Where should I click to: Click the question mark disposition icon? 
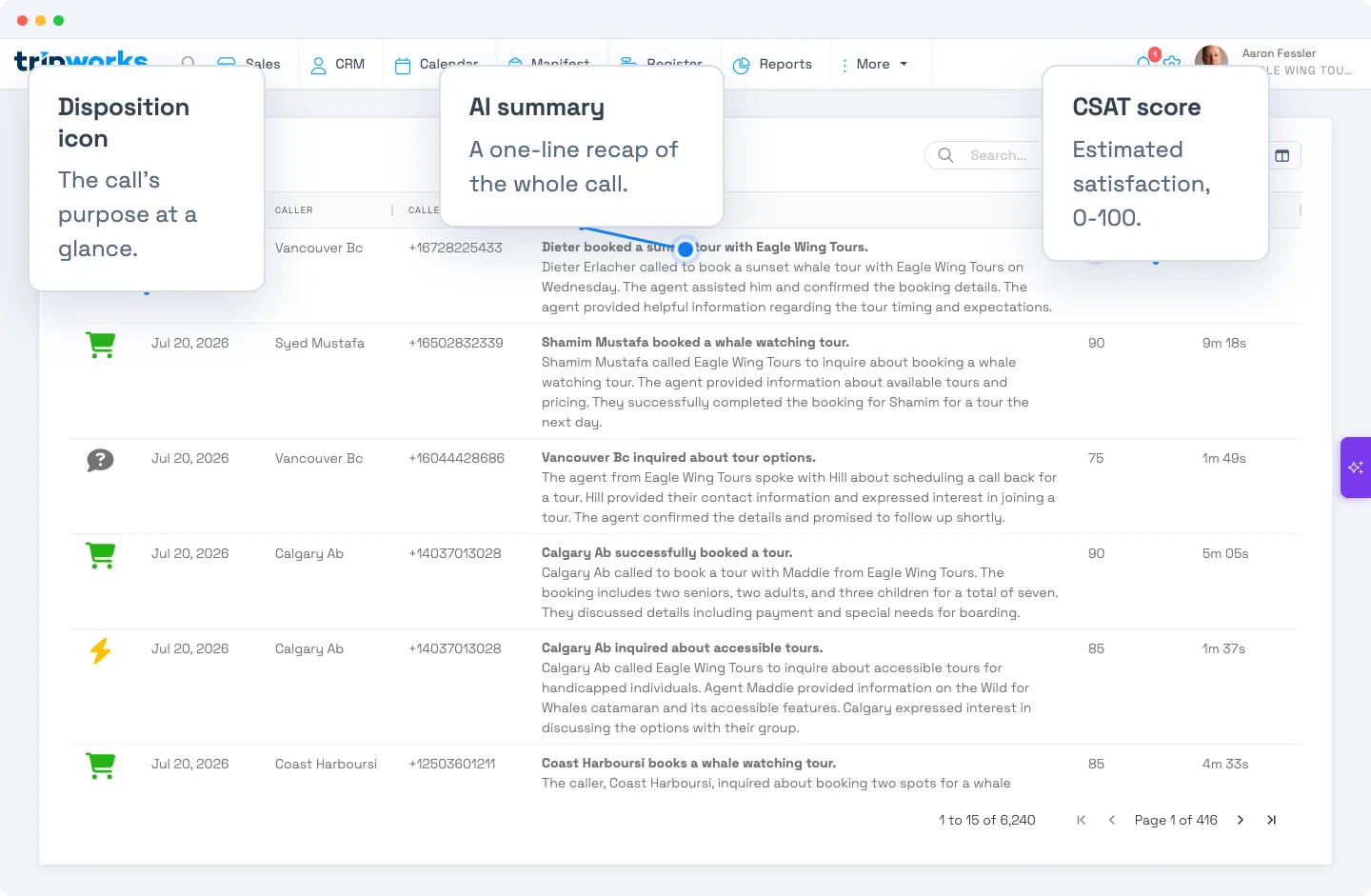(100, 461)
